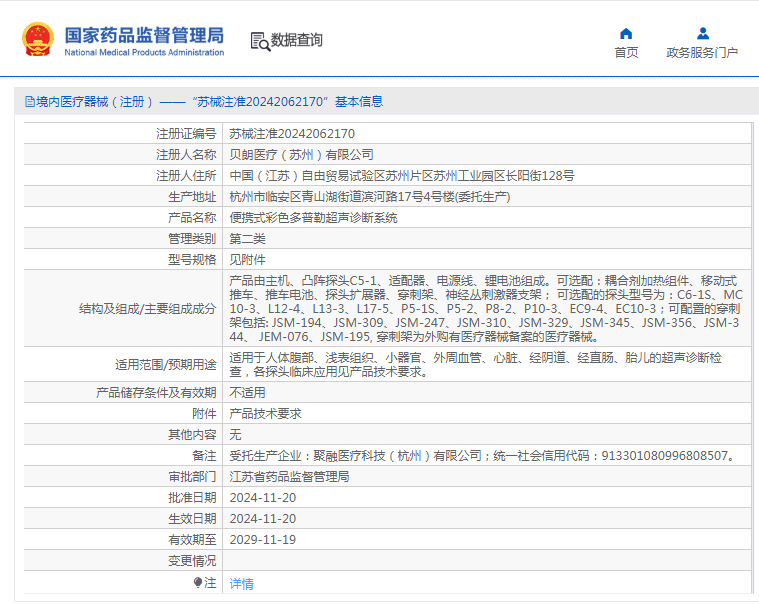Open the 数据查询 search icon
759x604 pixels.
(x=260, y=41)
